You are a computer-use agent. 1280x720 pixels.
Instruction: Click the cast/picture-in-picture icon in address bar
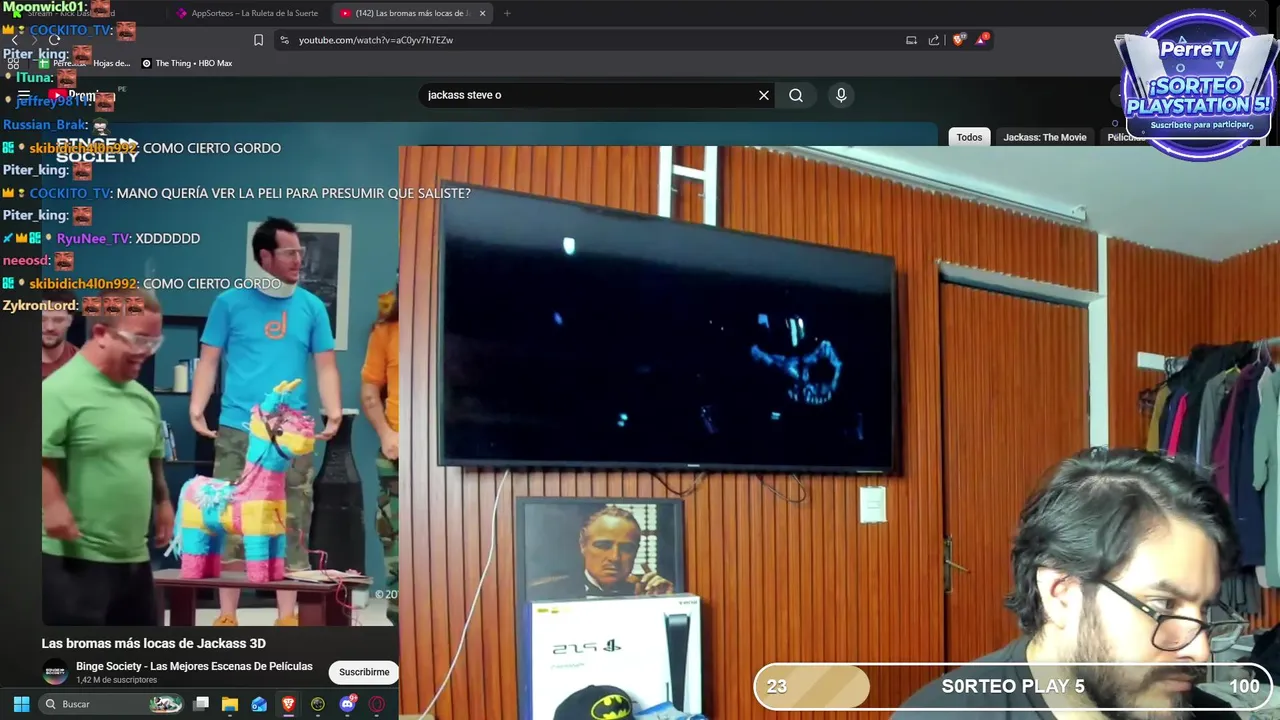point(911,40)
